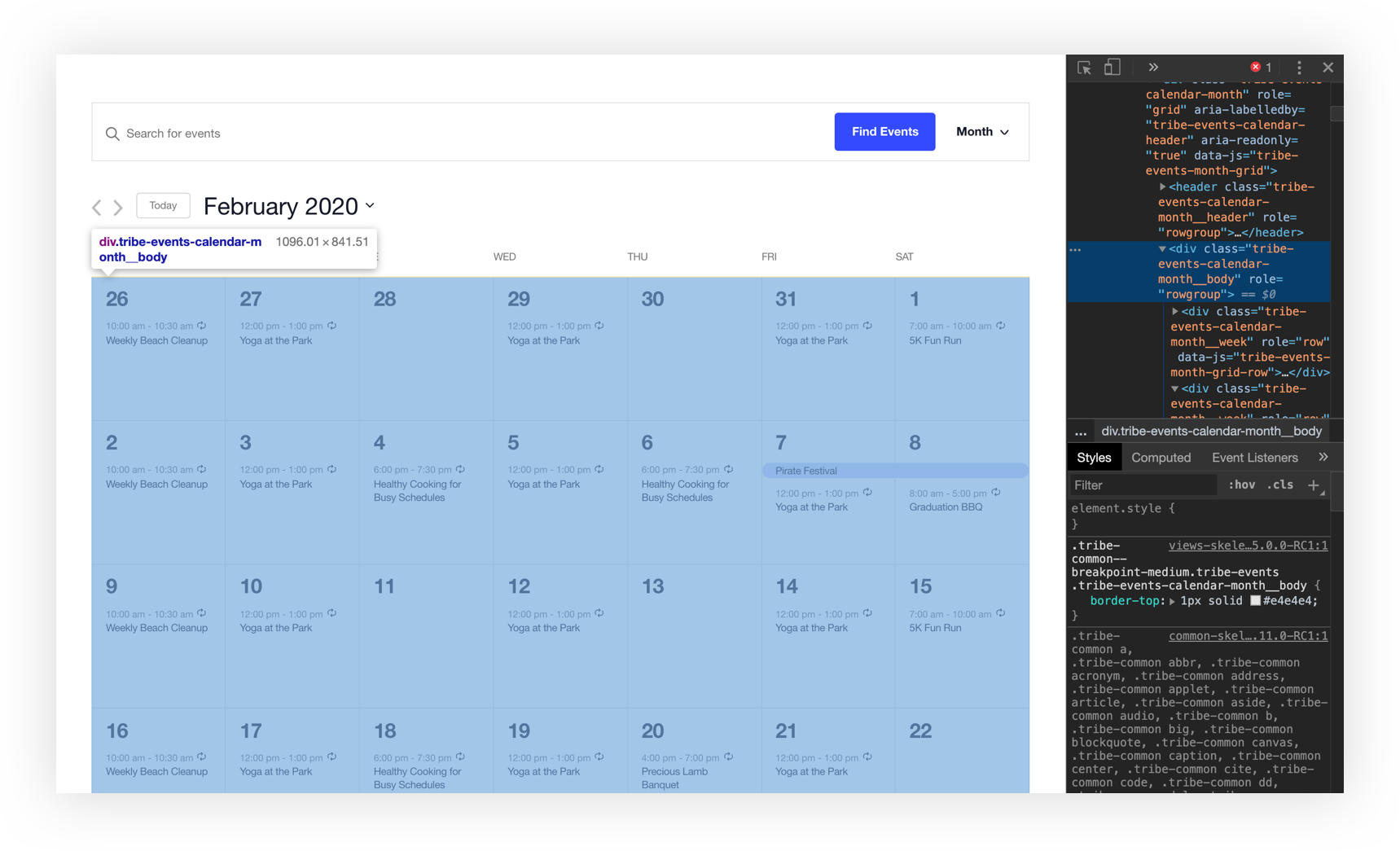Click day number 30

tap(652, 299)
